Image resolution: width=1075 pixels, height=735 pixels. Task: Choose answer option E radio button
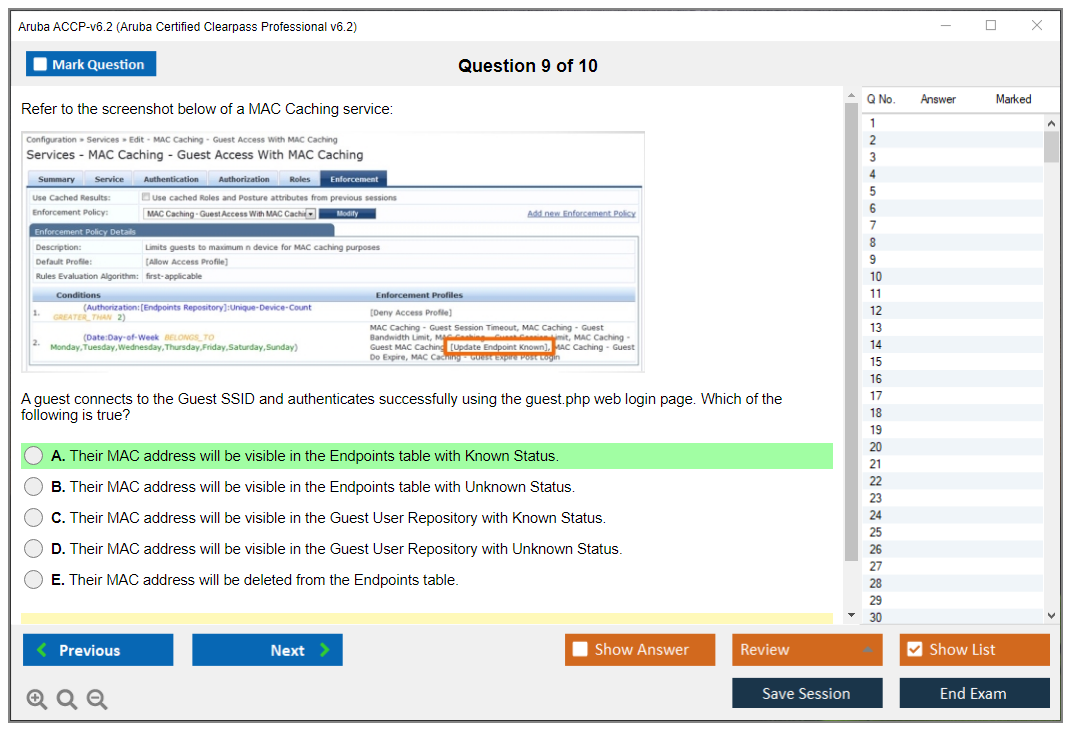click(x=34, y=580)
